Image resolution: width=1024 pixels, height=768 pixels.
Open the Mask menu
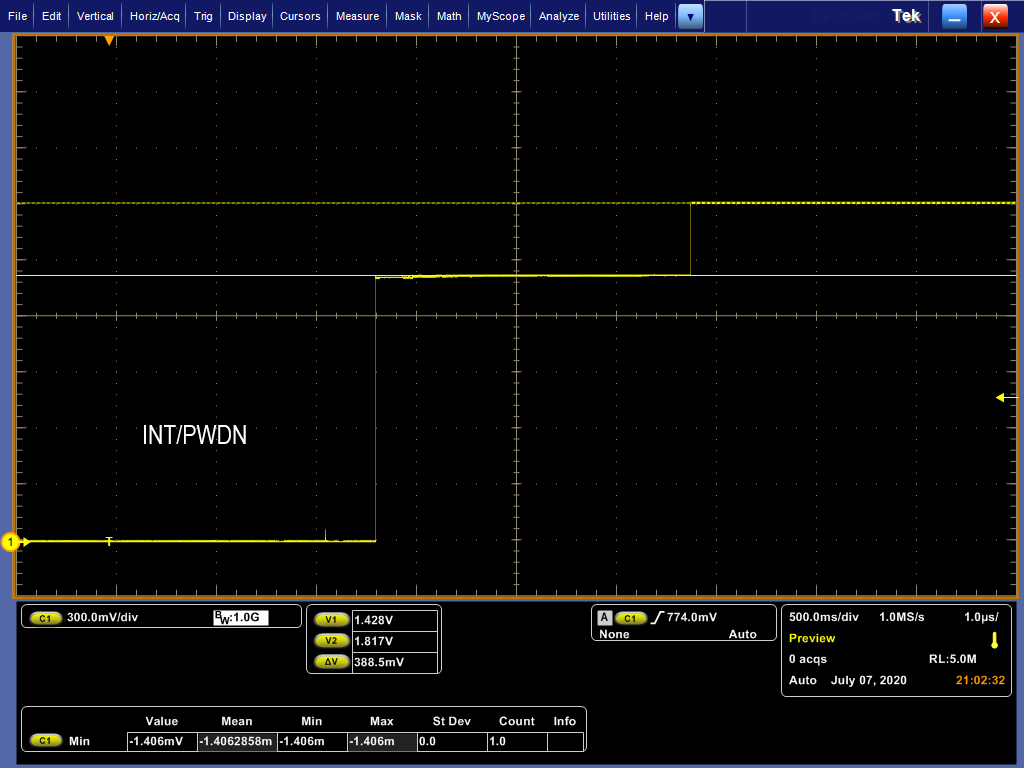(x=408, y=16)
